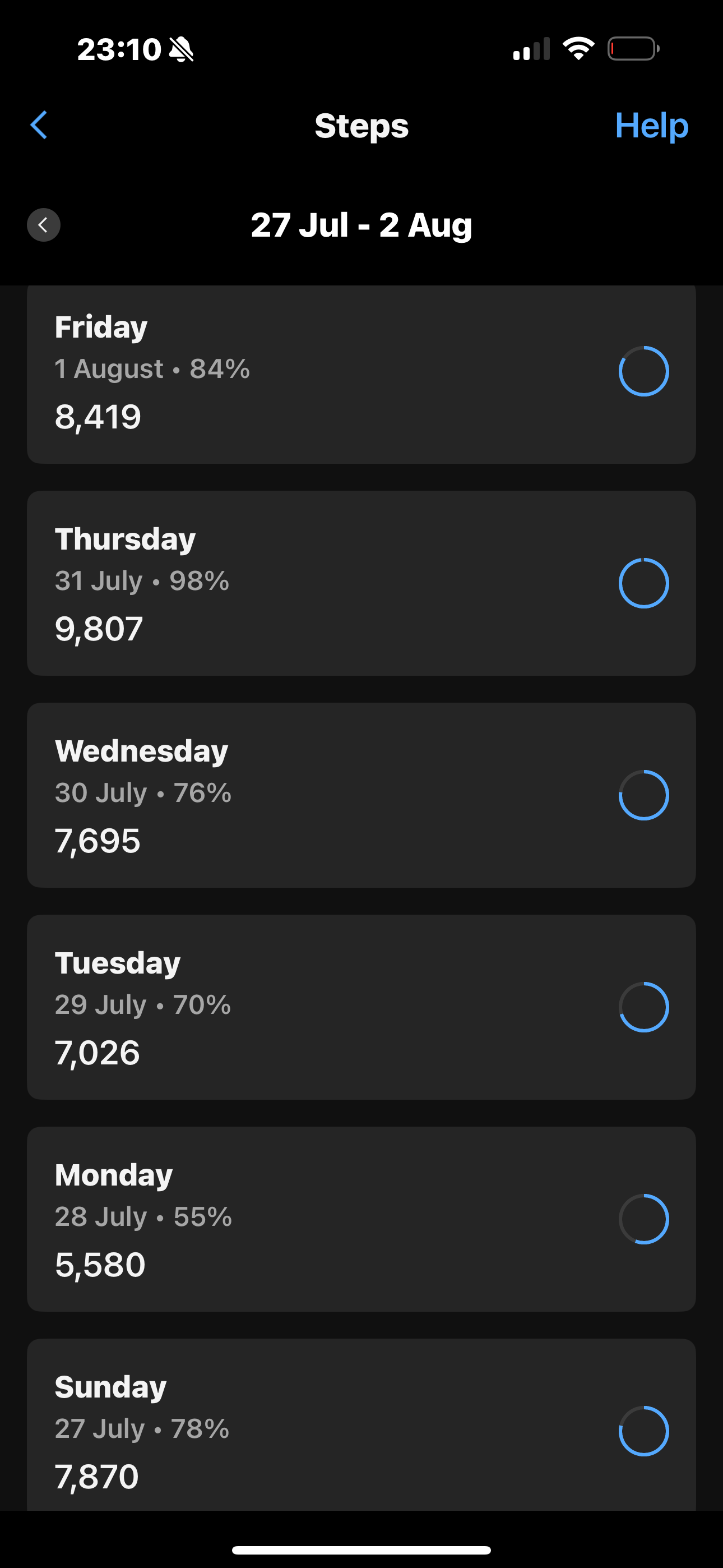Open the Thursday 31 July card

[361, 583]
